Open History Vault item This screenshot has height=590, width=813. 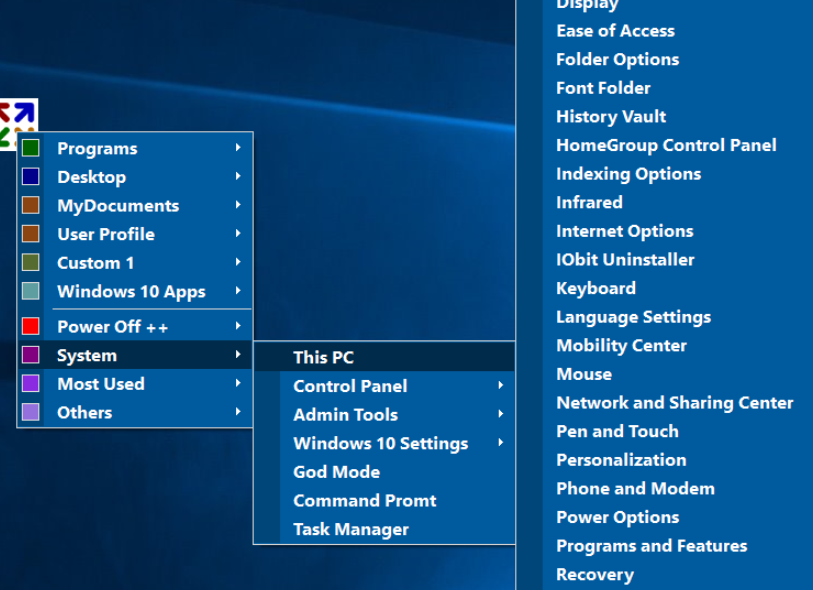coord(611,117)
